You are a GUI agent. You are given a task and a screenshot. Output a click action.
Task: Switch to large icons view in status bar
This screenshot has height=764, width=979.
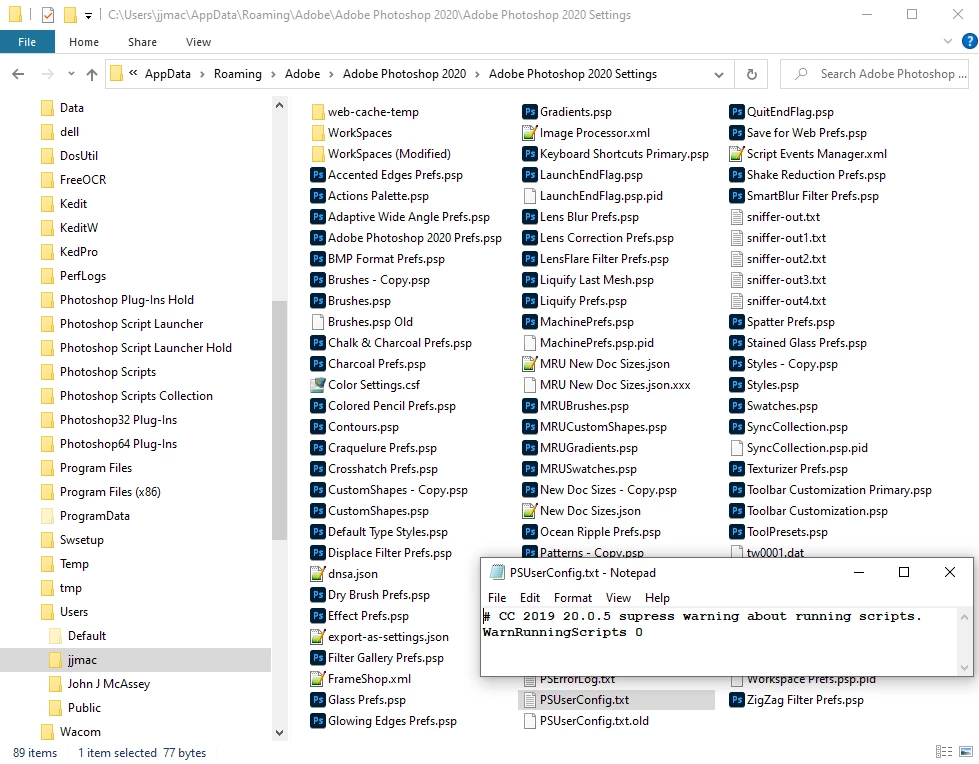pos(966,752)
